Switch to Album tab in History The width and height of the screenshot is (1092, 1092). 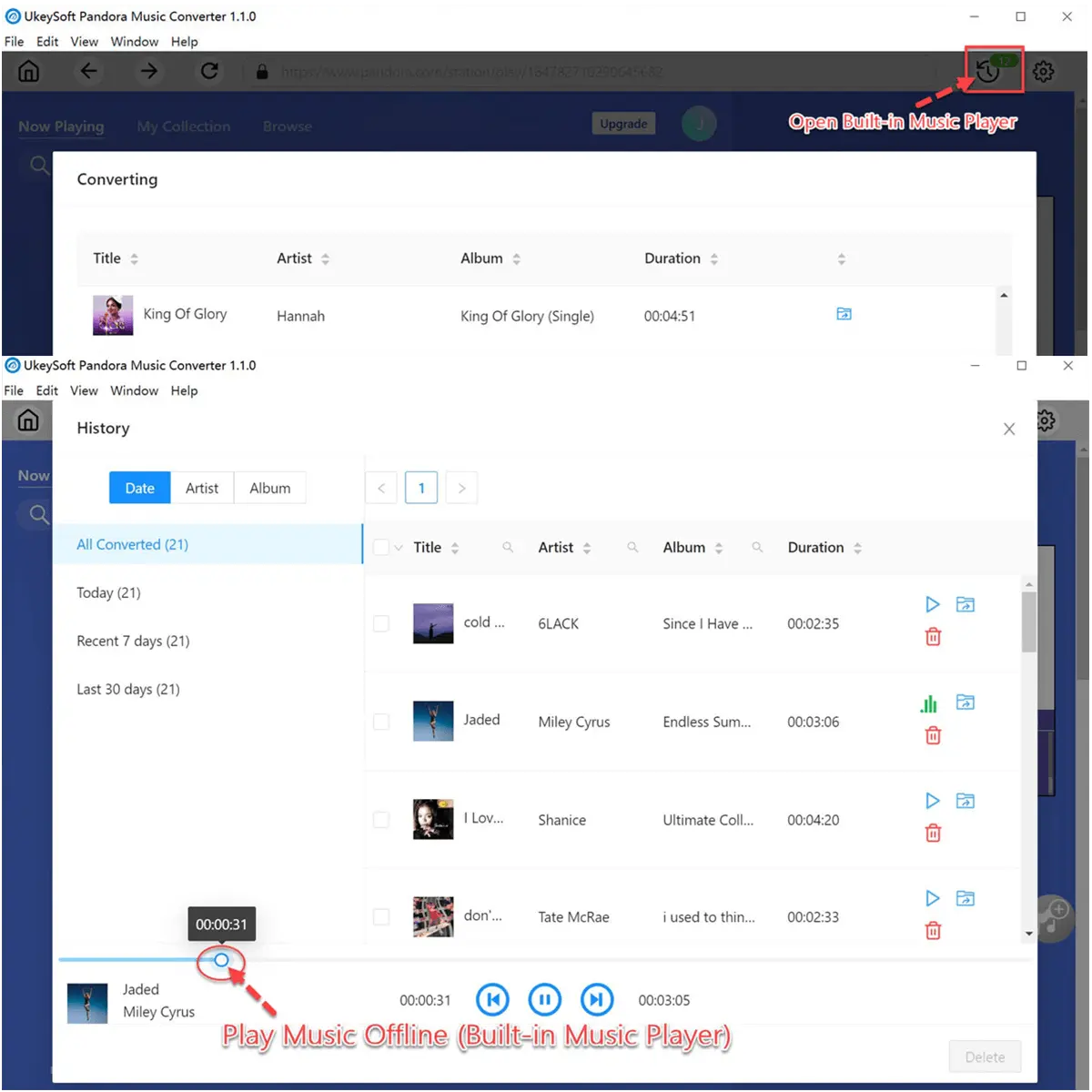point(270,488)
